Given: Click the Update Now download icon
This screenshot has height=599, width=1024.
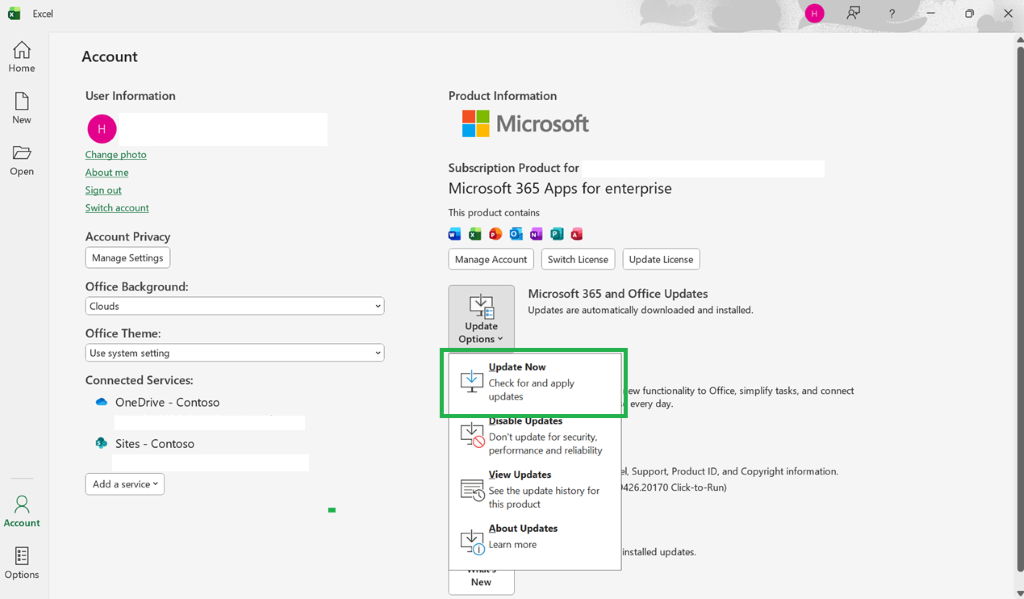Looking at the screenshot, I should (x=472, y=381).
